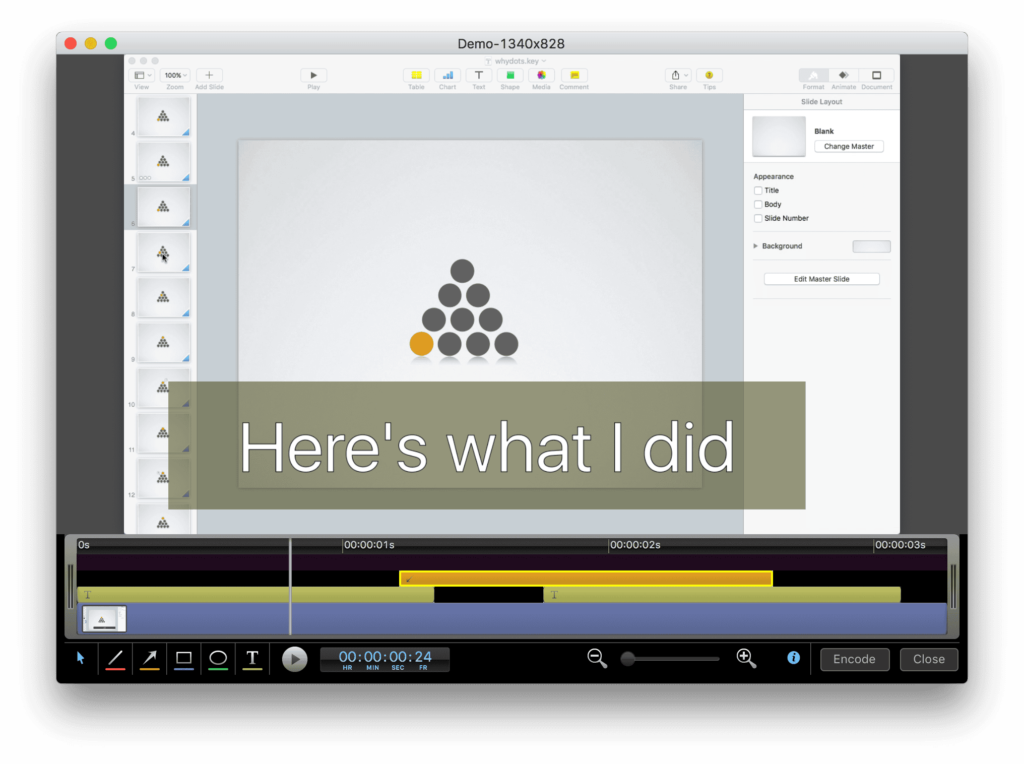Select the text annotation tool
The image size is (1024, 764).
tap(252, 658)
